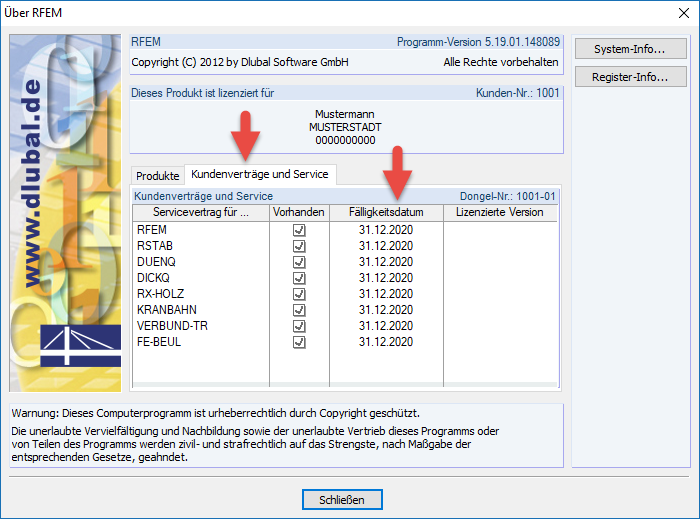Screen dimensions: 700x519
Task: Click the Fälligkeitsdatum column header
Action: (386, 212)
